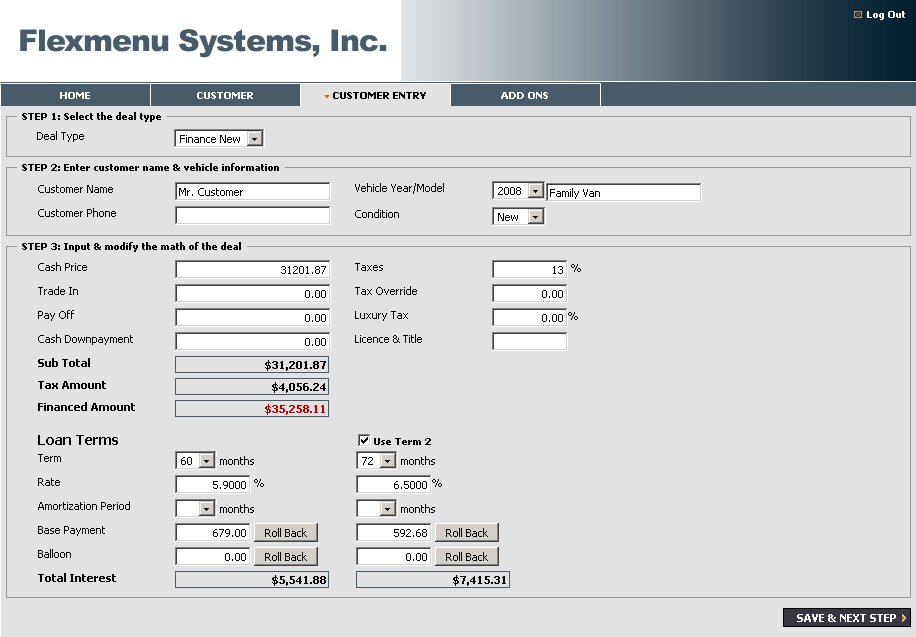Click Term 2 Balloon amount field

coord(394,556)
